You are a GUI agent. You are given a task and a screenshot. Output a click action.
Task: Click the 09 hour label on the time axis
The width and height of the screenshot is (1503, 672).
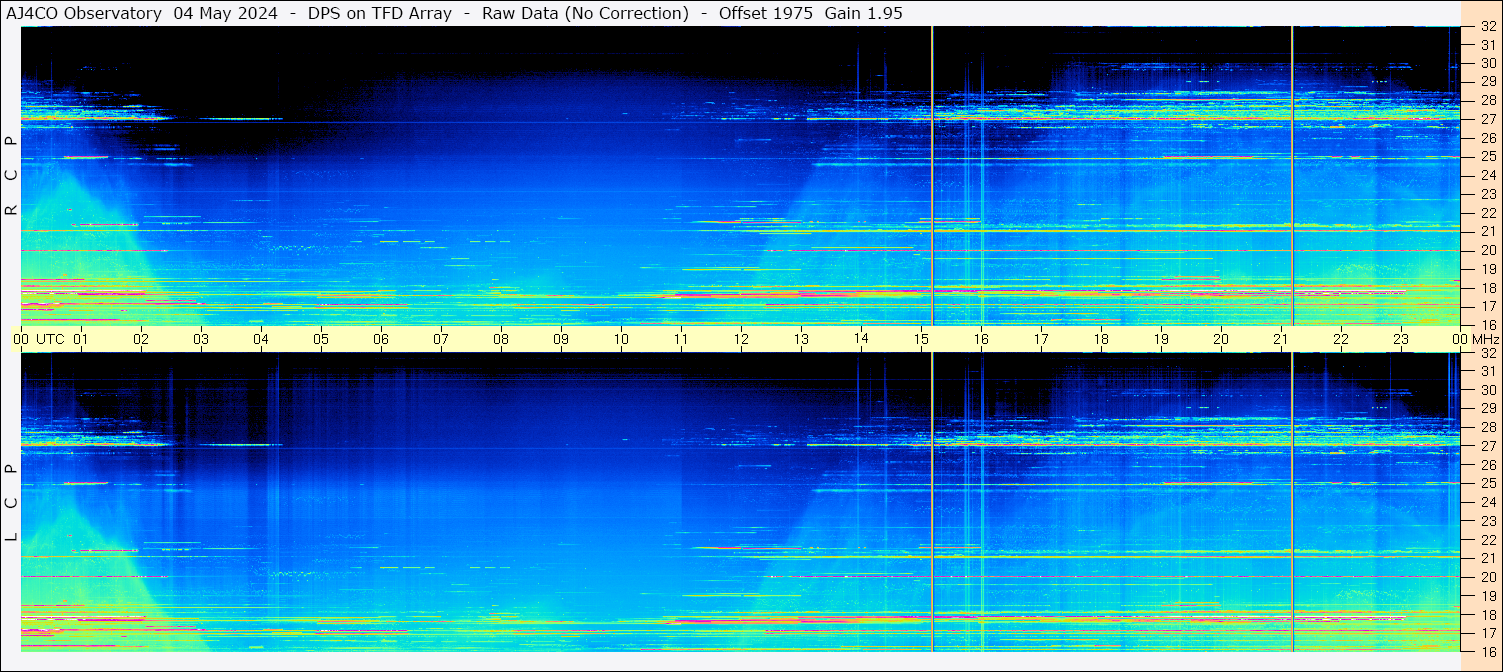point(561,339)
